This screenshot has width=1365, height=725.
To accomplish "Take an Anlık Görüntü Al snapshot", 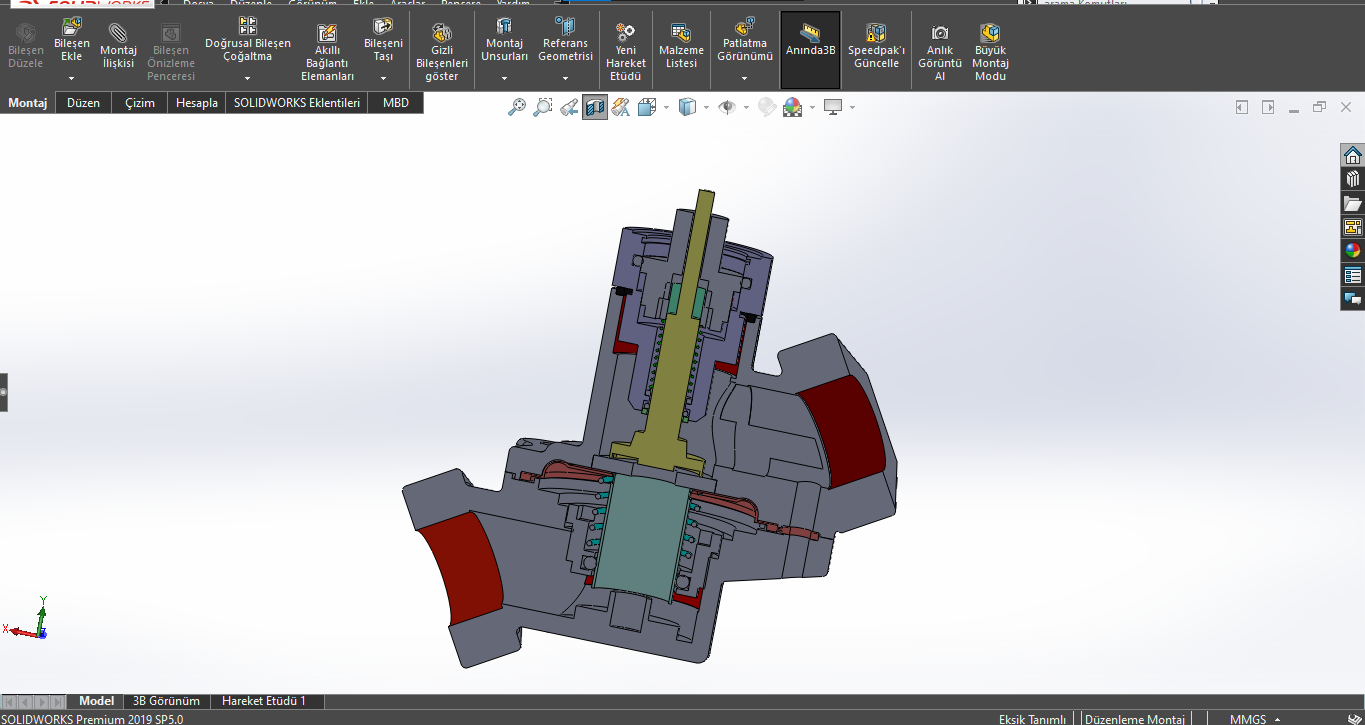I will (x=940, y=52).
